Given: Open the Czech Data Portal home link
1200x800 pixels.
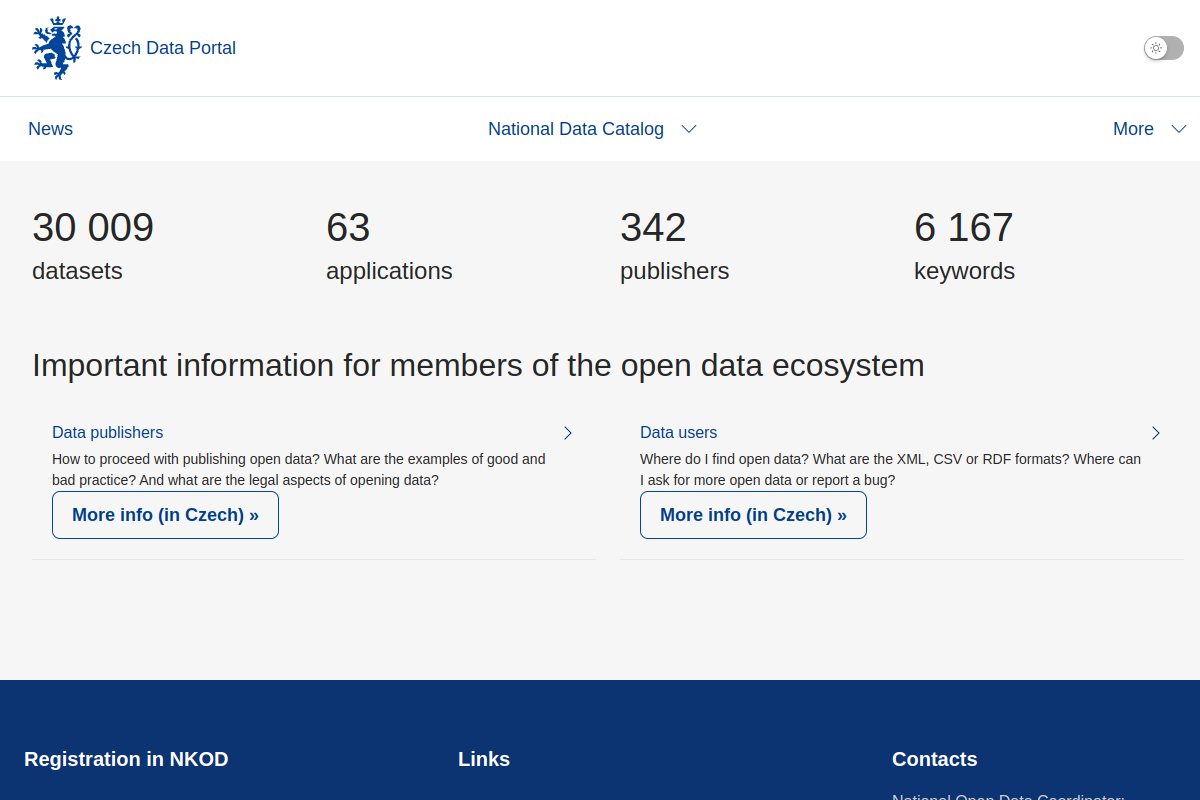Looking at the screenshot, I should [163, 48].
